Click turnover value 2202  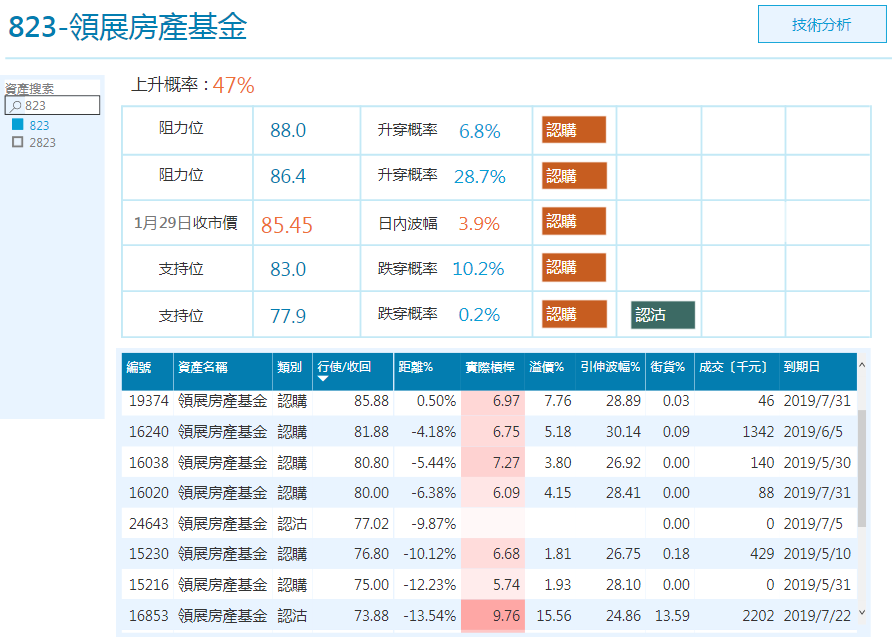[x=758, y=616]
